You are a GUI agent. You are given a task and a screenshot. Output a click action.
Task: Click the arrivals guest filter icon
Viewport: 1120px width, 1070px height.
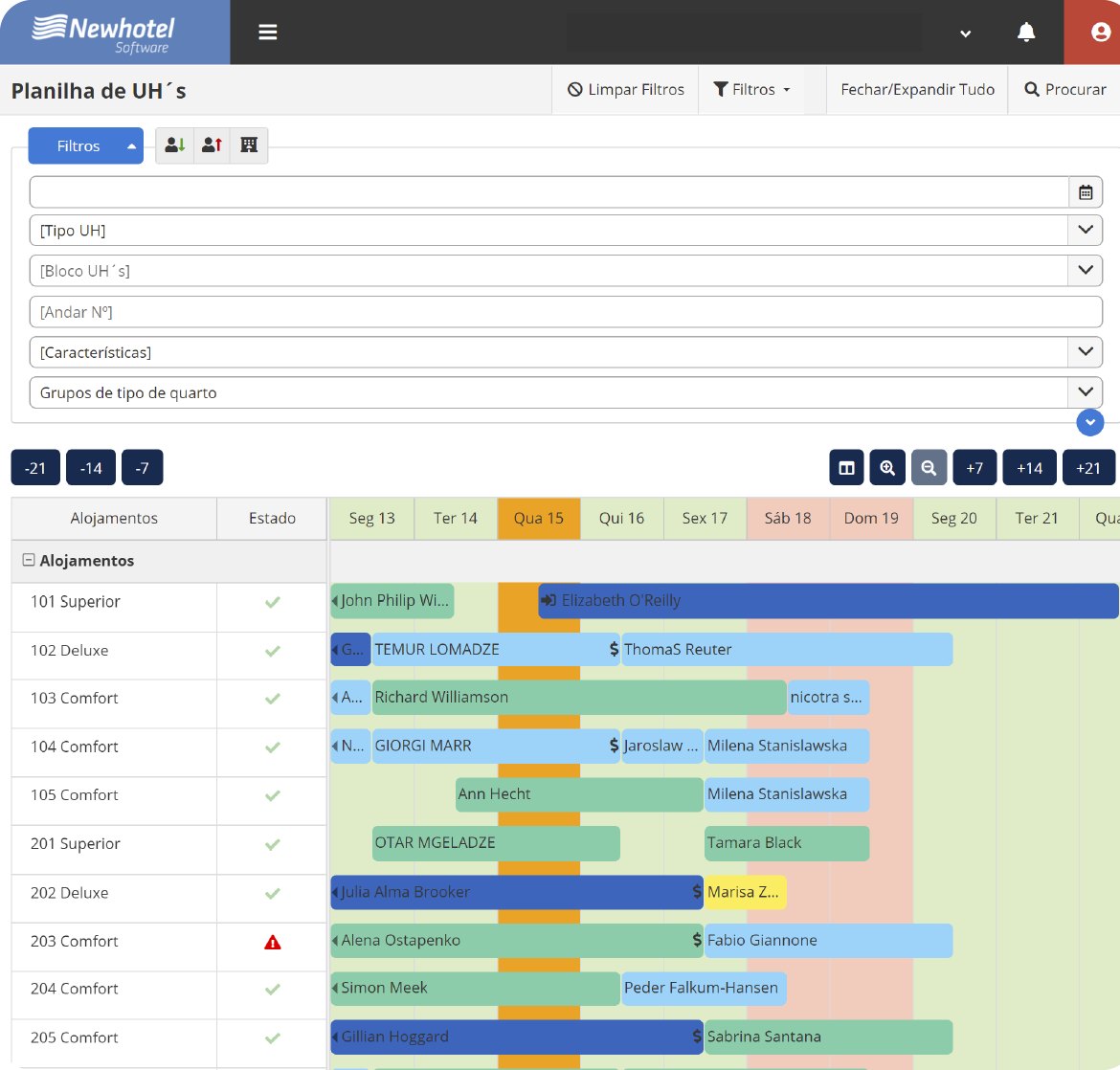pyautogui.click(x=175, y=145)
